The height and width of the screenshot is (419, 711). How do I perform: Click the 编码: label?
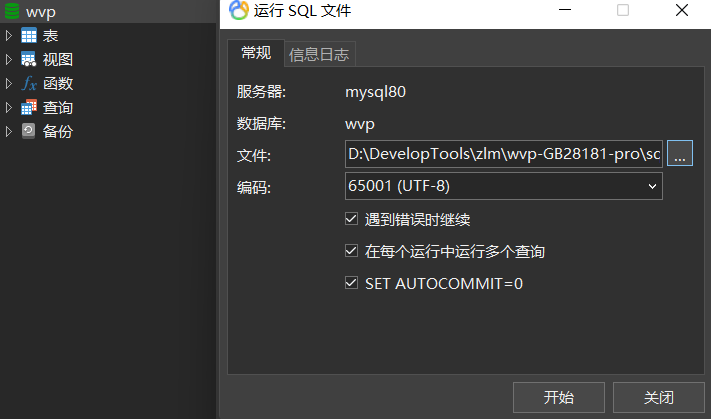point(253,188)
